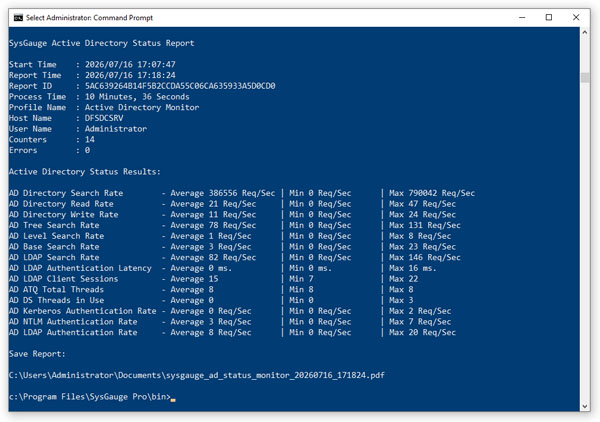Click 'AD Level Search Rate' row label

pos(56,236)
